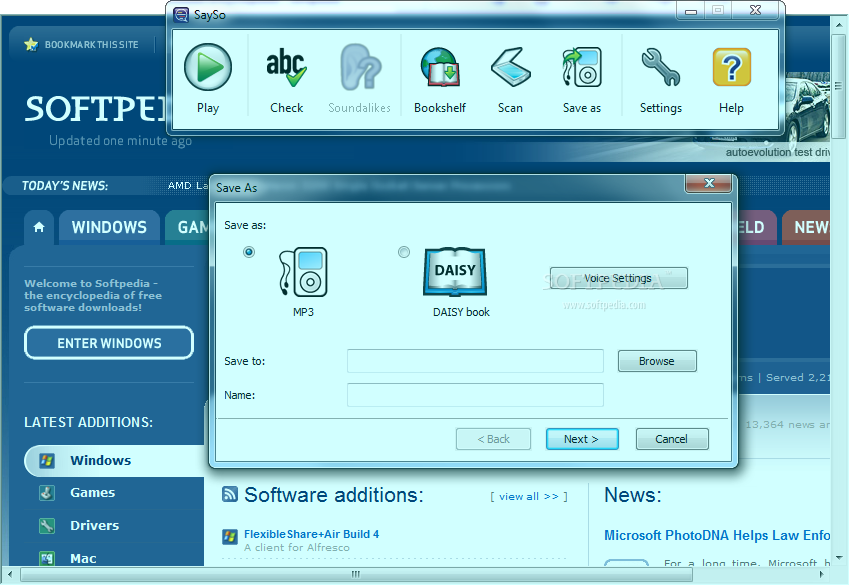
Task: Click the Games joystick icon in sidebar
Action: (47, 493)
